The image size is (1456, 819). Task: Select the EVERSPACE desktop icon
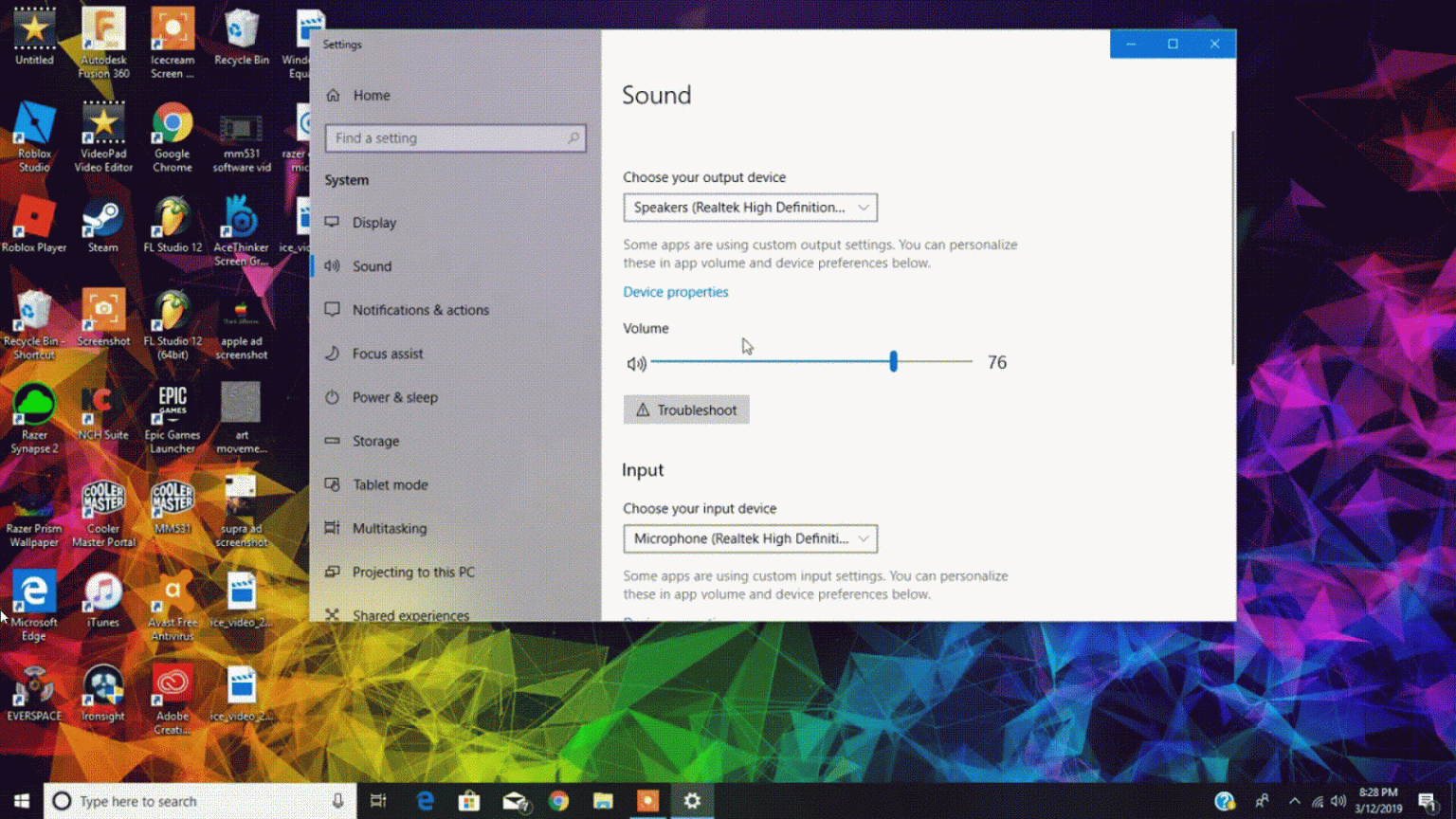[34, 695]
